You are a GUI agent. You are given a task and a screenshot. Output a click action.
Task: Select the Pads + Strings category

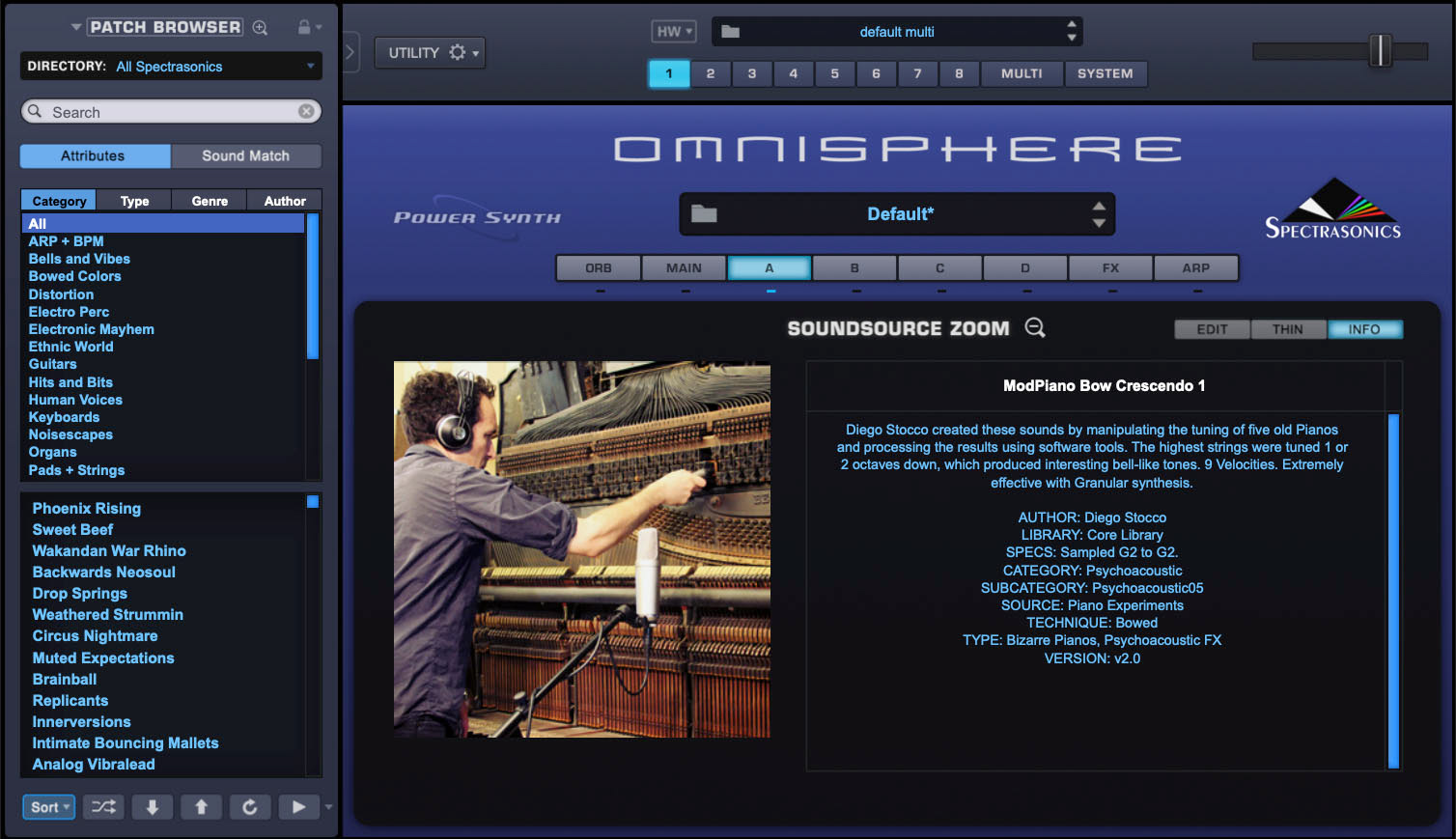76,470
